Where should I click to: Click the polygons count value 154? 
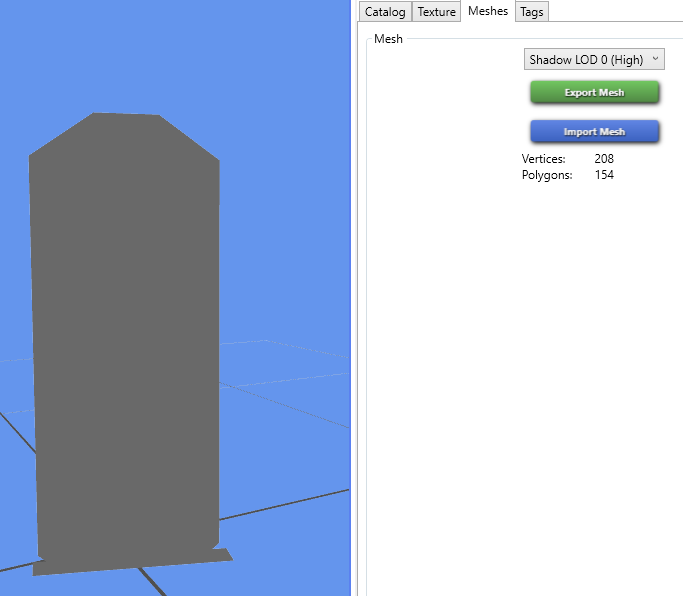(x=604, y=175)
